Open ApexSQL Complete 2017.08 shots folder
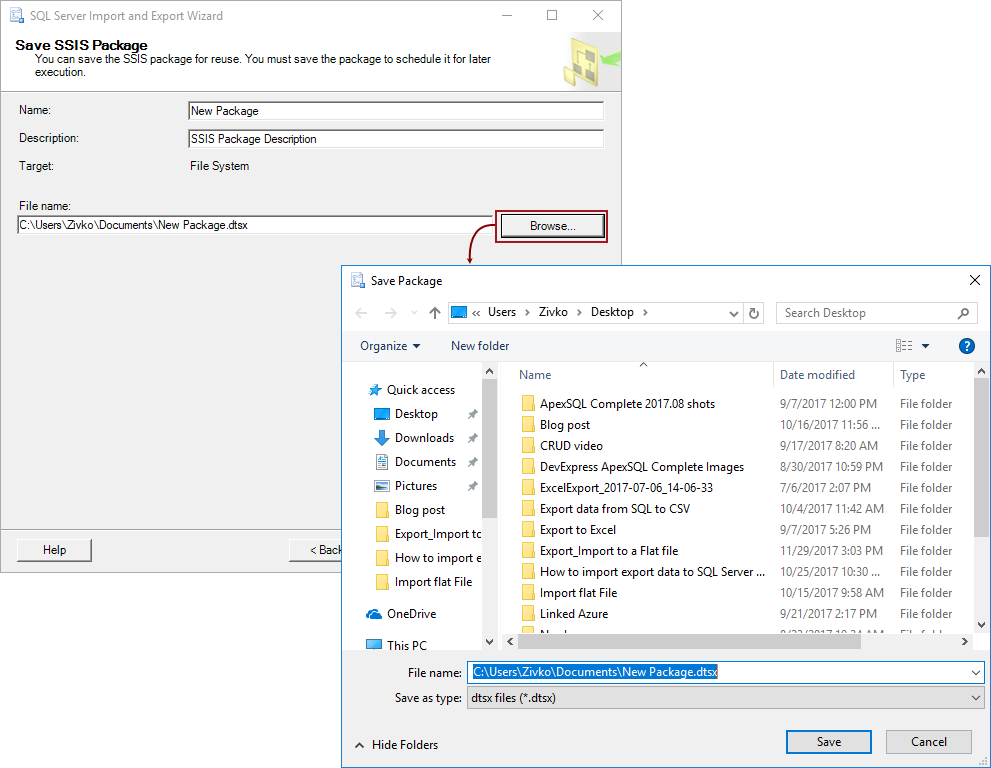Image resolution: width=991 pixels, height=768 pixels. [x=627, y=404]
